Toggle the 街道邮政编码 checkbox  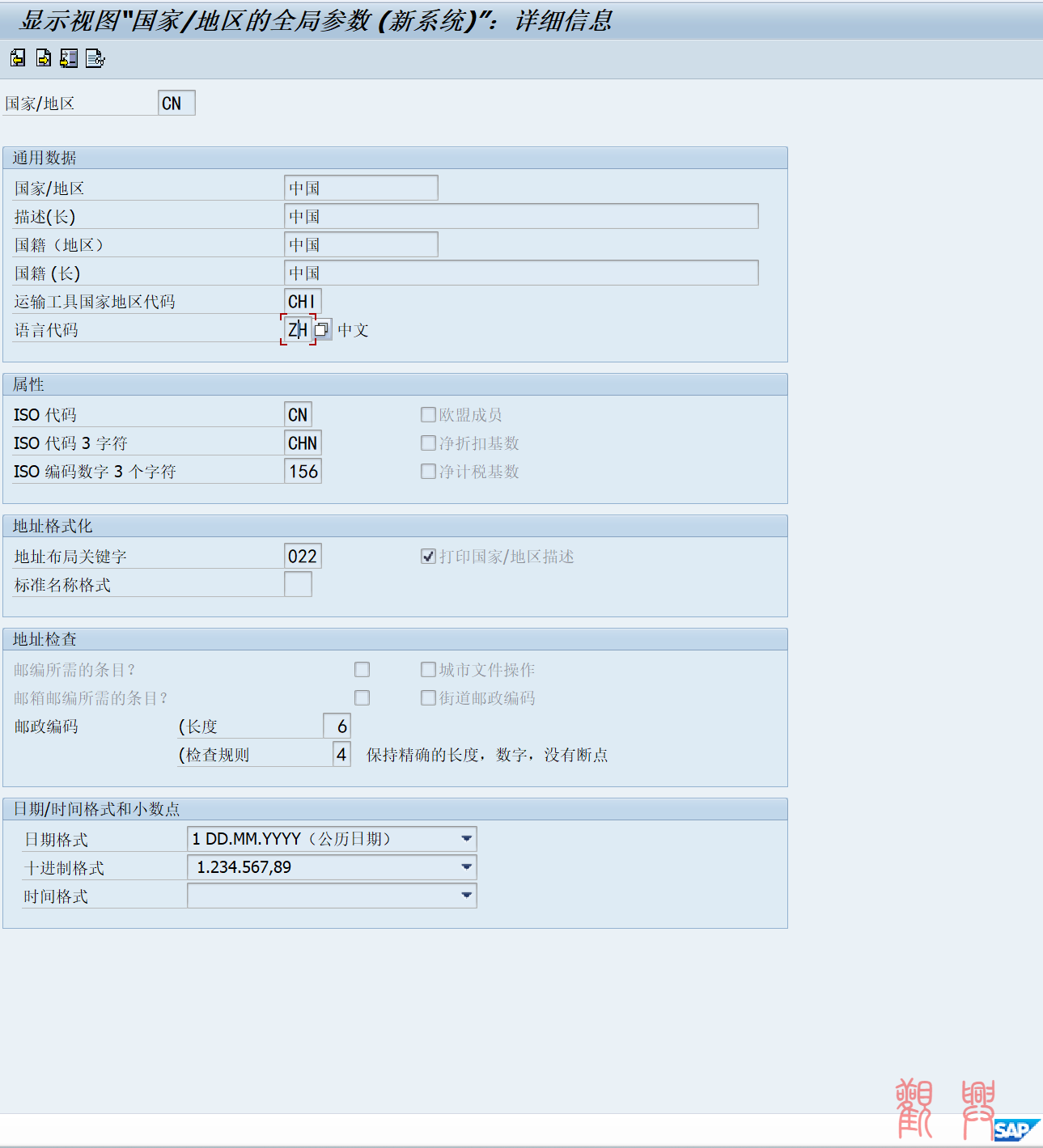point(428,698)
